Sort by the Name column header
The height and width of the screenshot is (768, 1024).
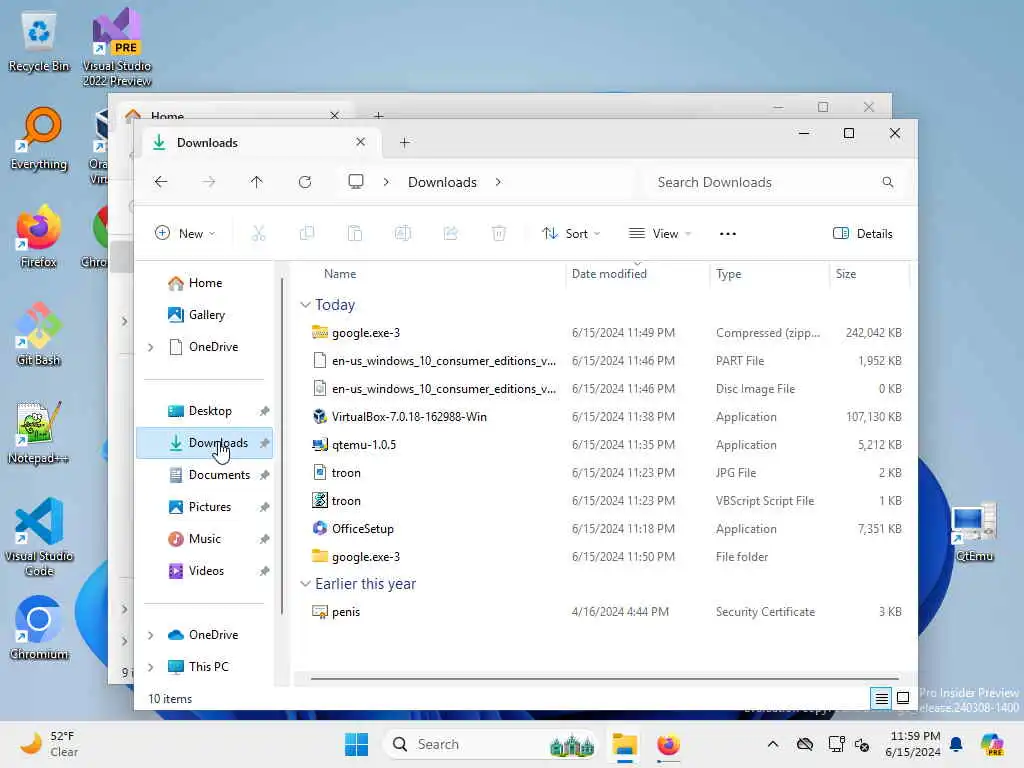tap(340, 274)
